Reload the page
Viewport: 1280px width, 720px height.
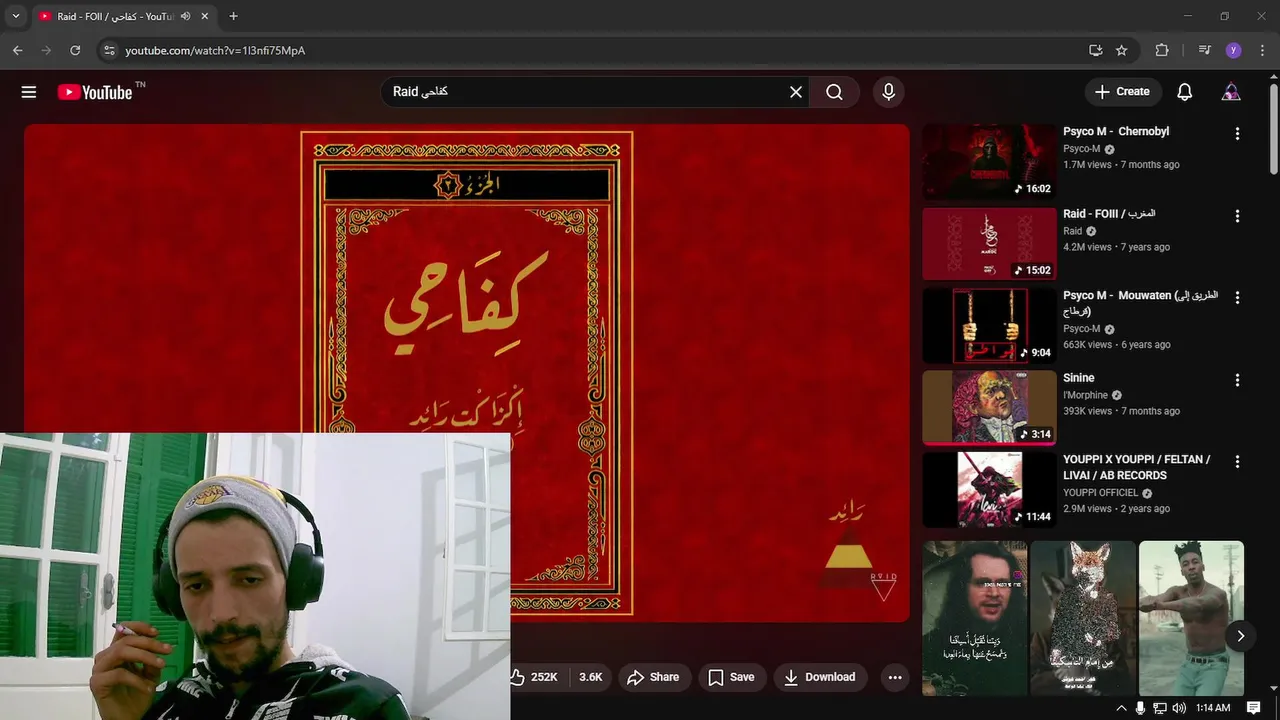point(75,50)
